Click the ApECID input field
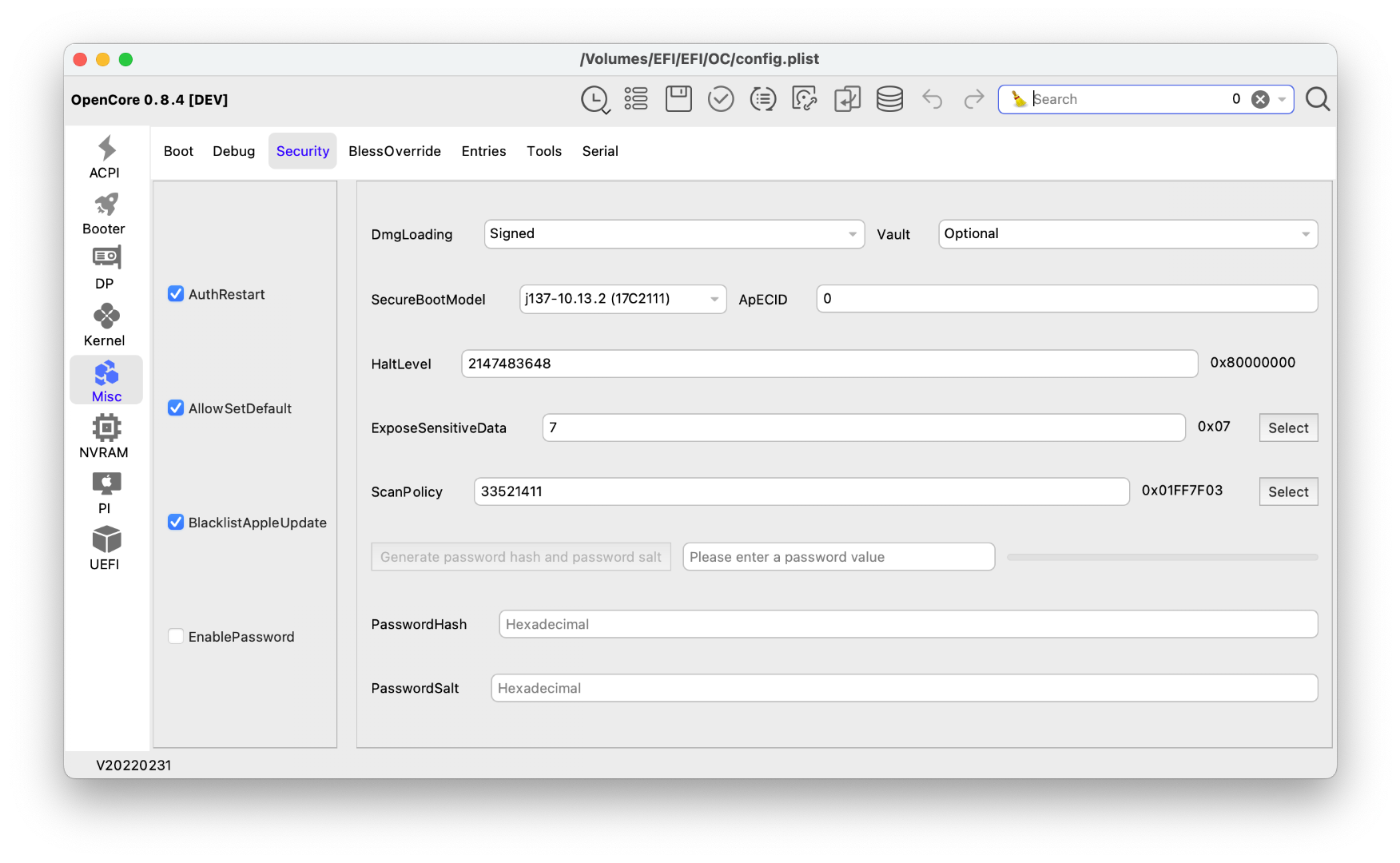This screenshot has height=863, width=1400. 1068,299
